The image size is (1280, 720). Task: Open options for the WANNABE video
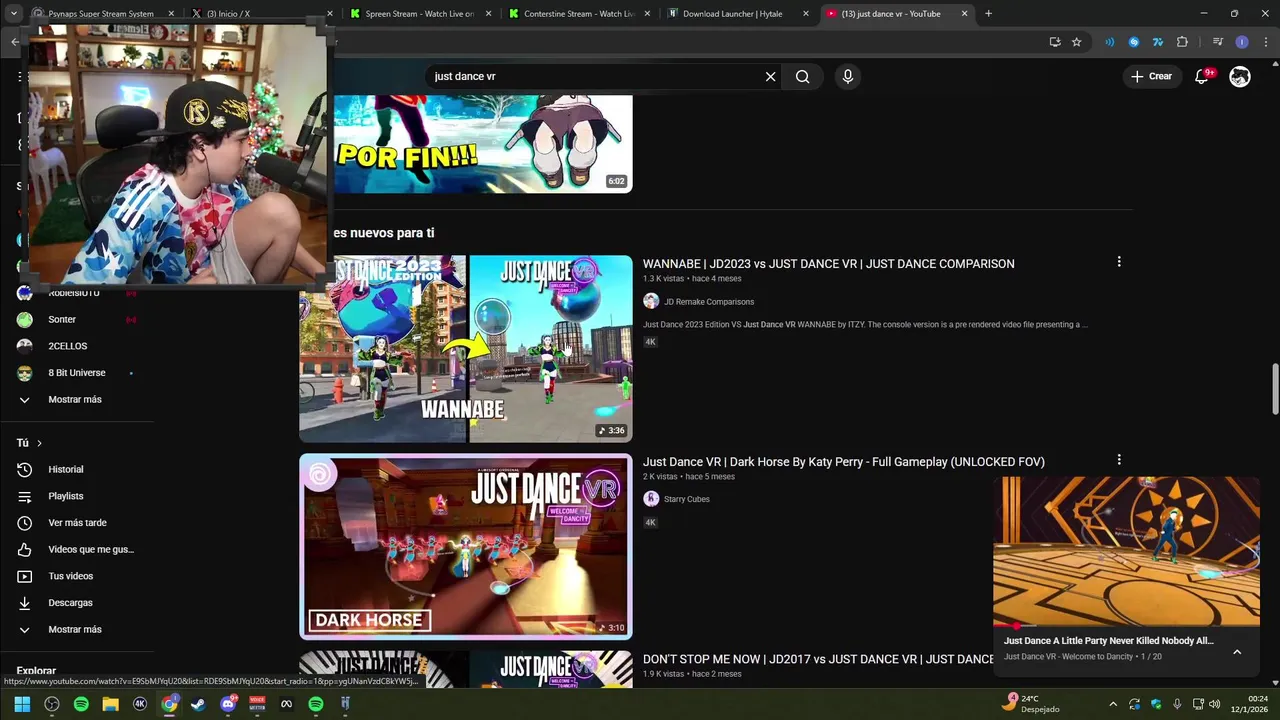(x=1119, y=262)
